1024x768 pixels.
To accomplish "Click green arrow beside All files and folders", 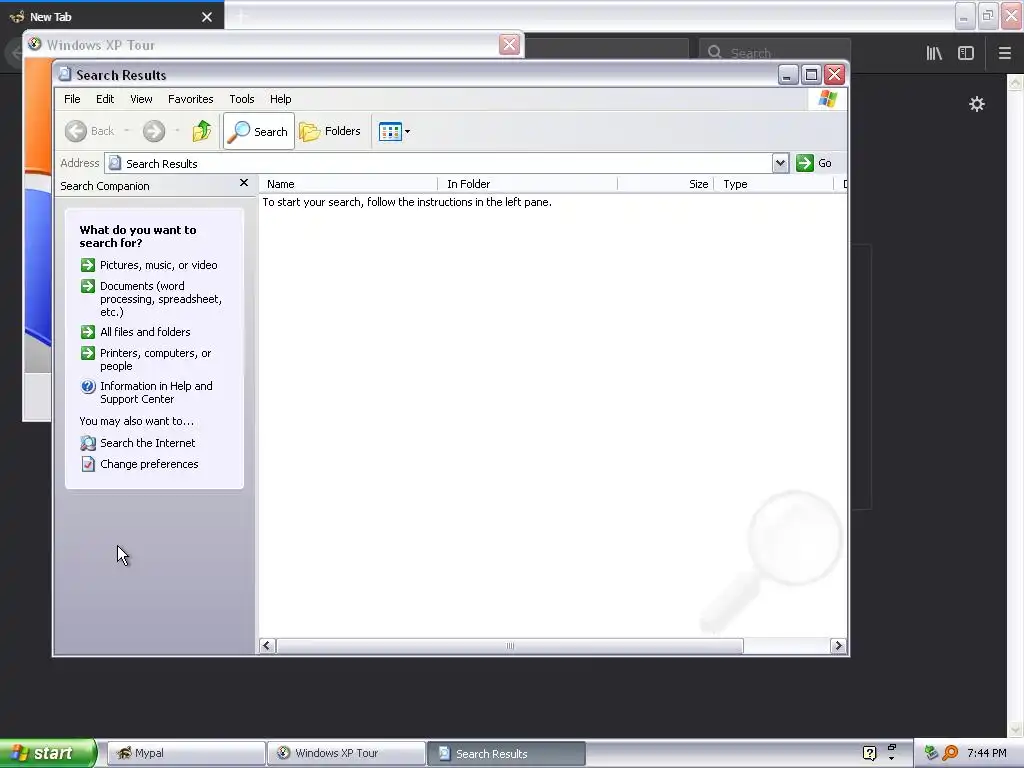I will [x=88, y=332].
